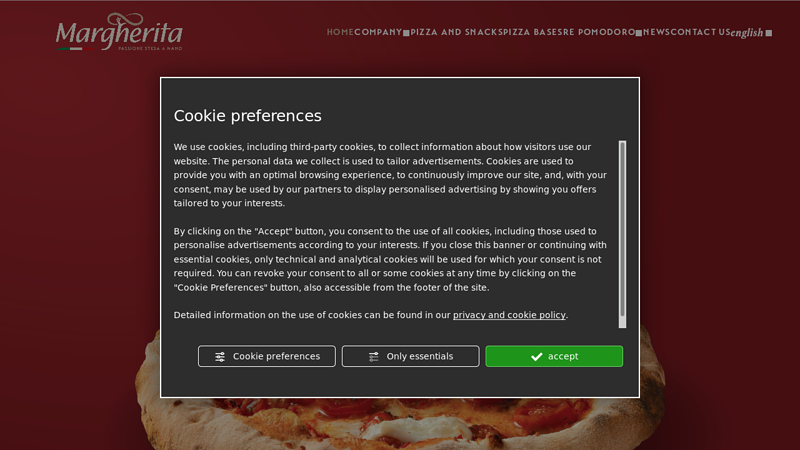Screen dimensions: 800x450
Task: Open Cookie preferences button
Action: (266, 356)
